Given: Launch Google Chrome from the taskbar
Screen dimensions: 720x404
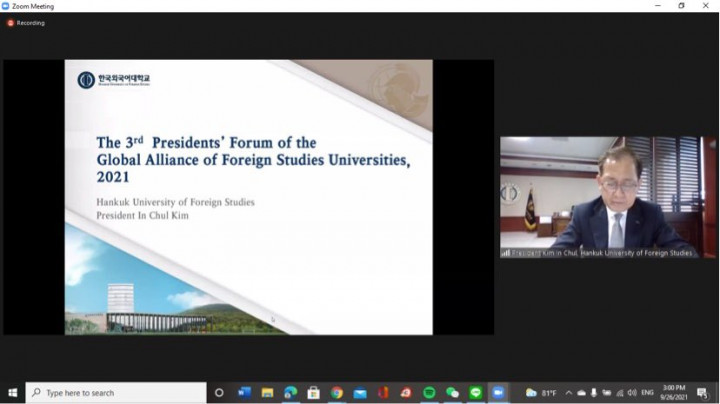Looking at the screenshot, I should (337, 393).
